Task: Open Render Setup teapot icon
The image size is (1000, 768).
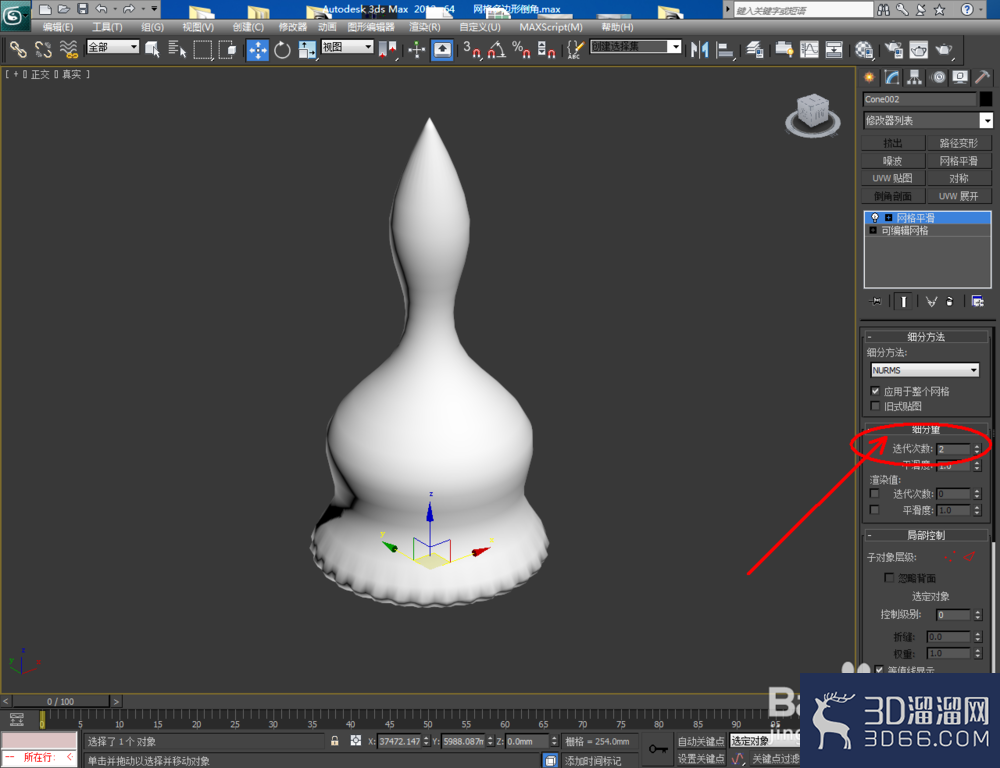Action: click(x=893, y=50)
